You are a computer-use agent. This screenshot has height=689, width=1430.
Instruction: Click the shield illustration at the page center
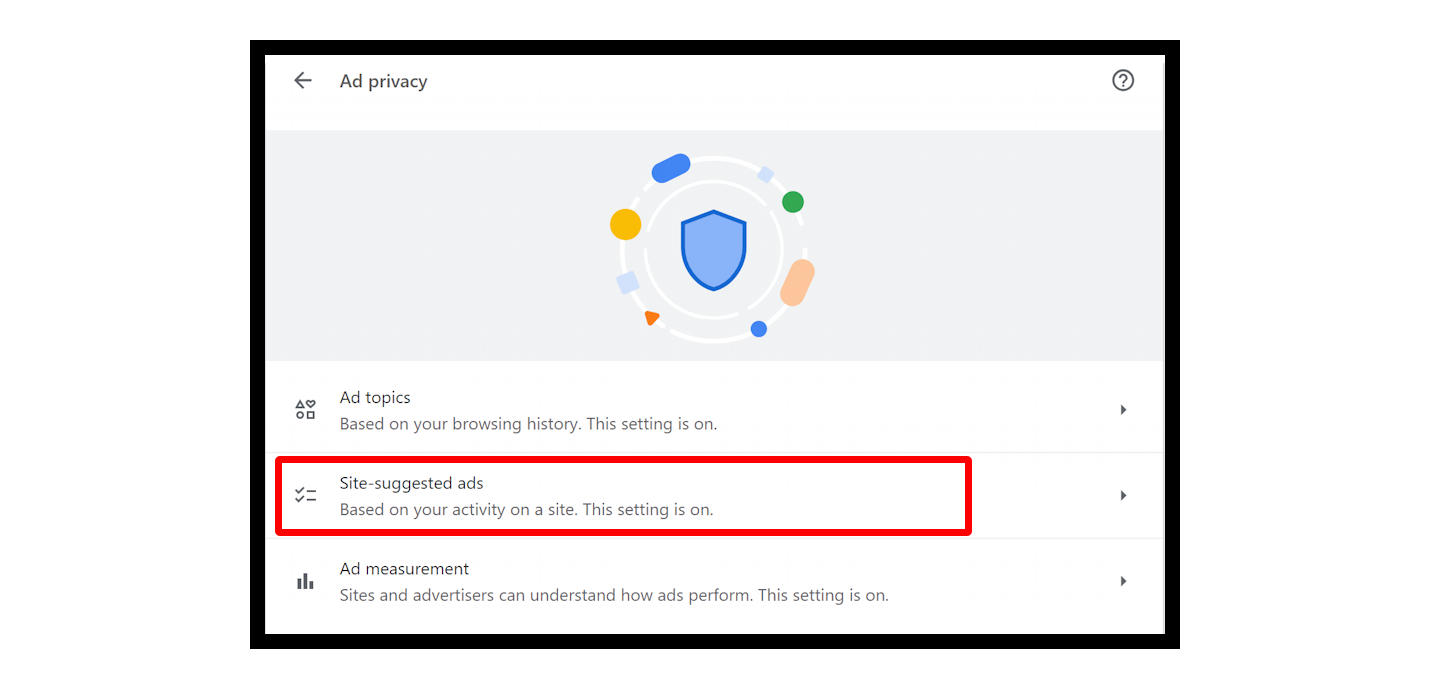tap(714, 249)
